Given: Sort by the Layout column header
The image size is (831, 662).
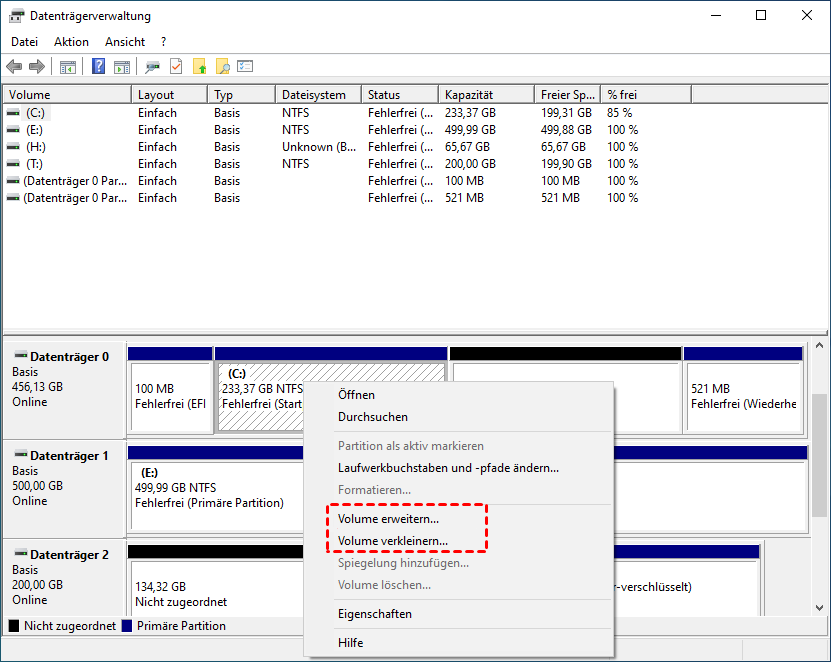Looking at the screenshot, I should click(x=169, y=95).
